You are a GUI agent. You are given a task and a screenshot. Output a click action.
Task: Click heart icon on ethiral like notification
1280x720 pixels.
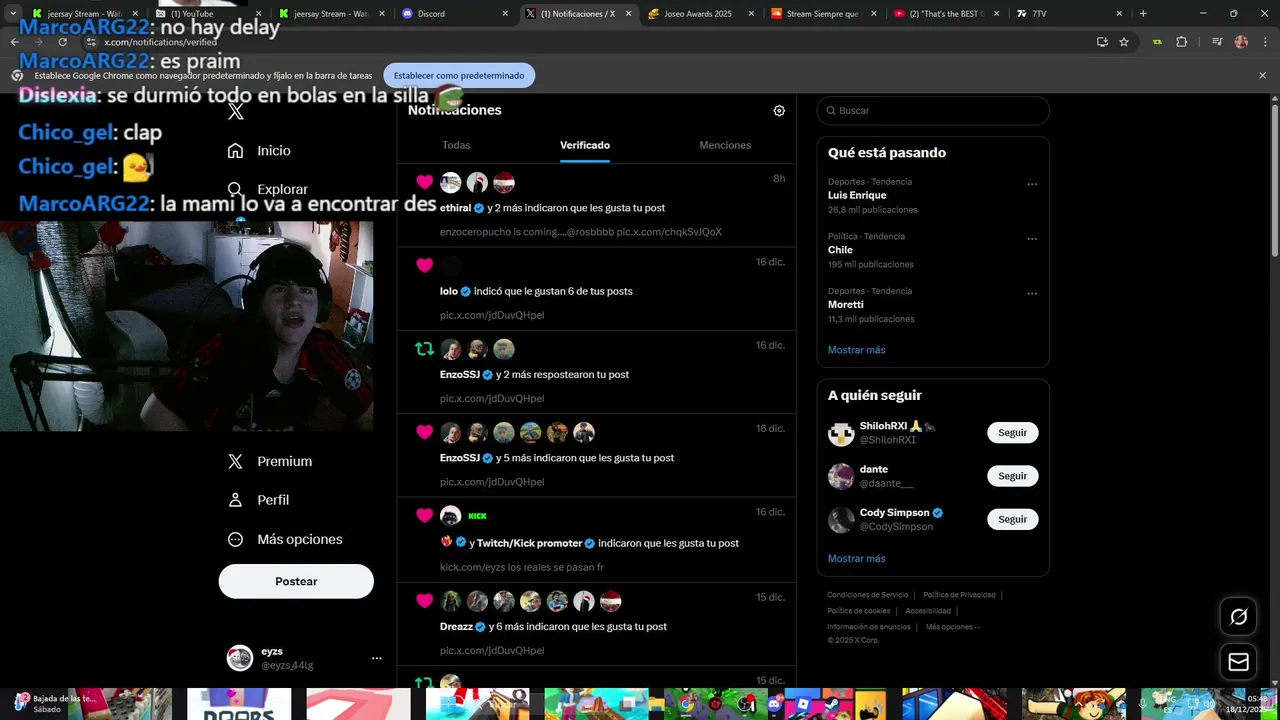pos(425,182)
